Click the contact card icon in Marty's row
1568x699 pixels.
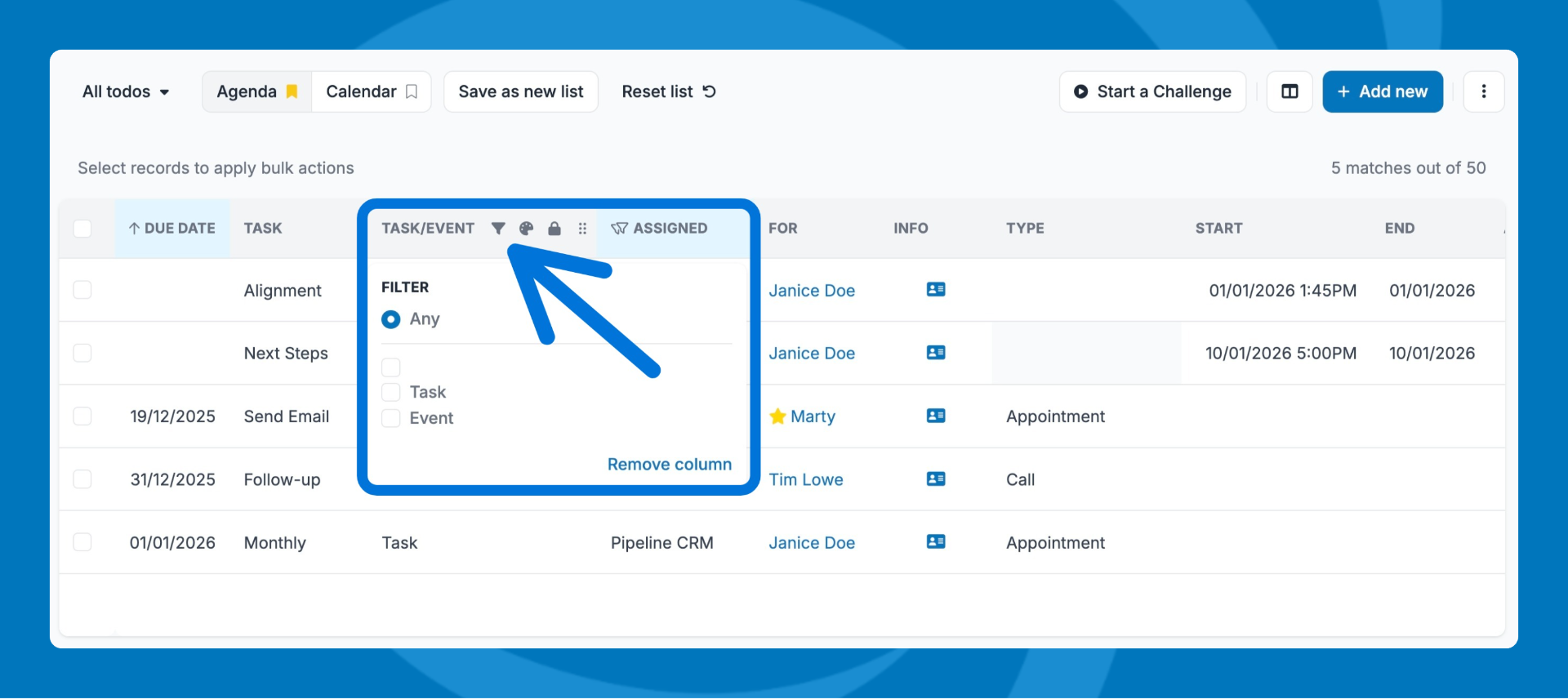pos(936,416)
